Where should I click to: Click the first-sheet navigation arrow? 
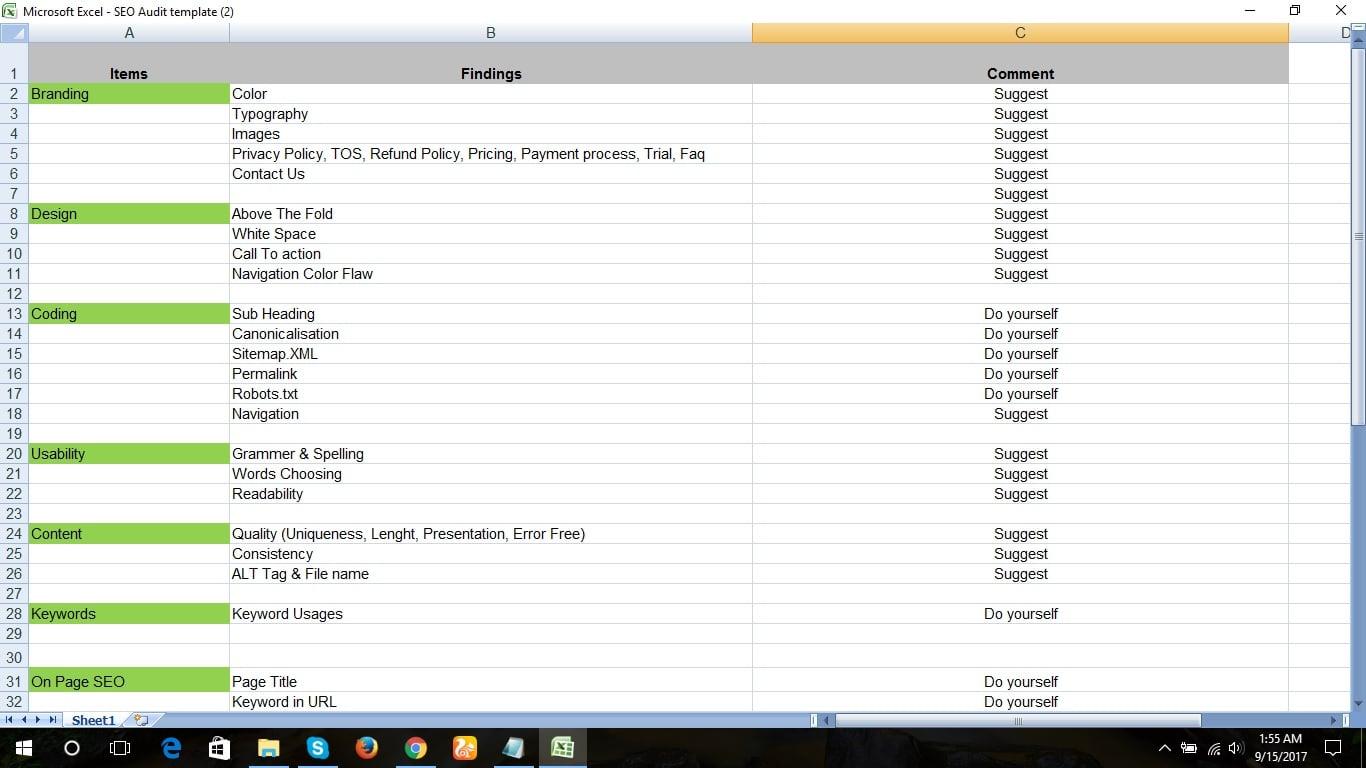point(9,719)
